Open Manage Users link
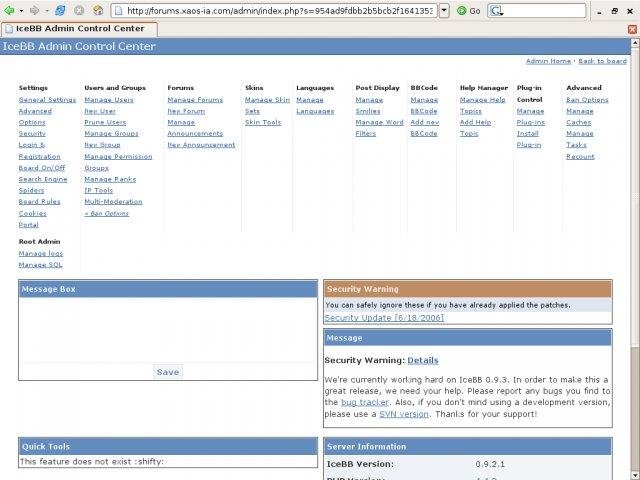The image size is (640, 480). coord(109,100)
